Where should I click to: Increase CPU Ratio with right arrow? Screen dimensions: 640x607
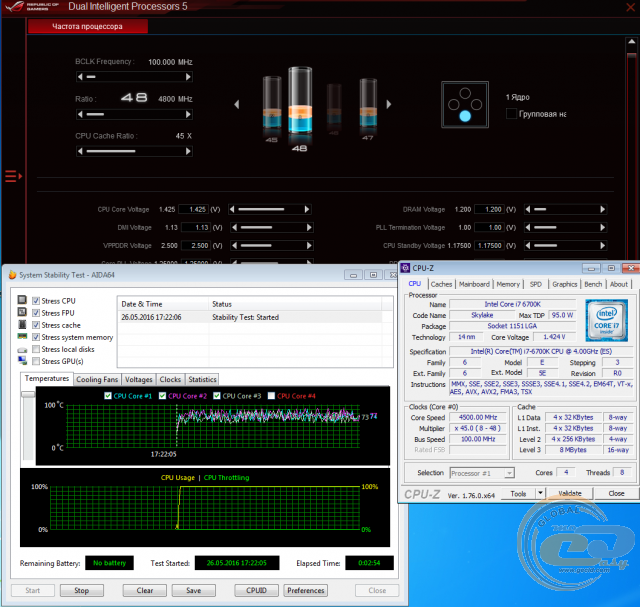tap(188, 114)
